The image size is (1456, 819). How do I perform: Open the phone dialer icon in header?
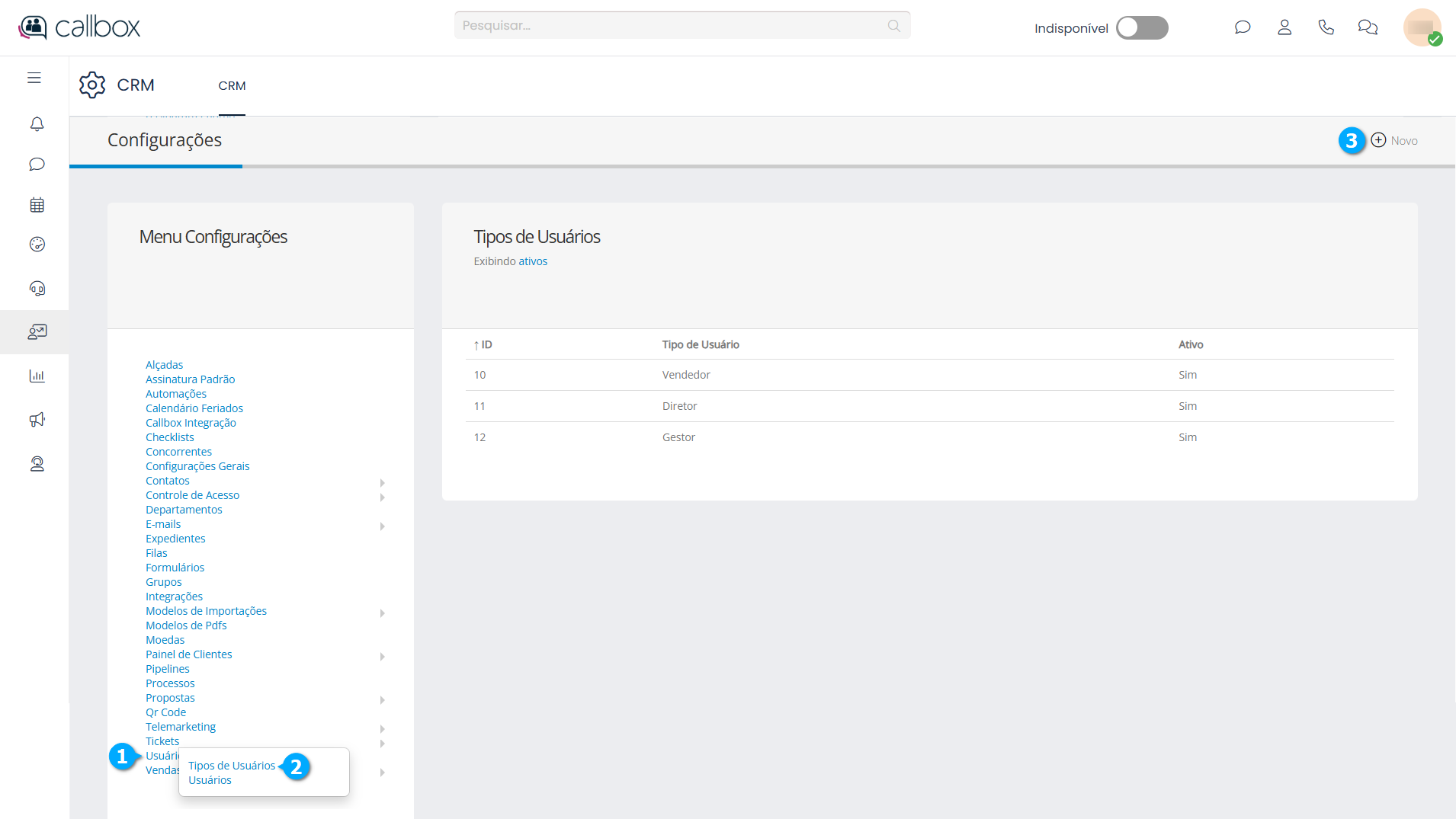tap(1326, 27)
